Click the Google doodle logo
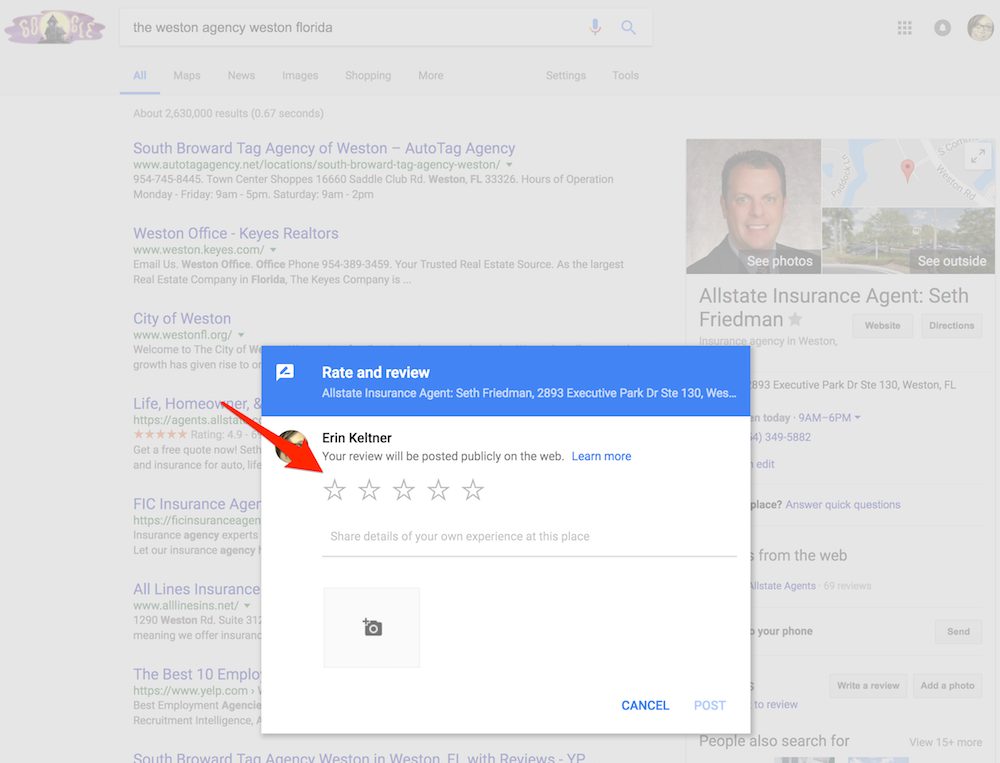The height and width of the screenshot is (763, 1000). (55, 27)
